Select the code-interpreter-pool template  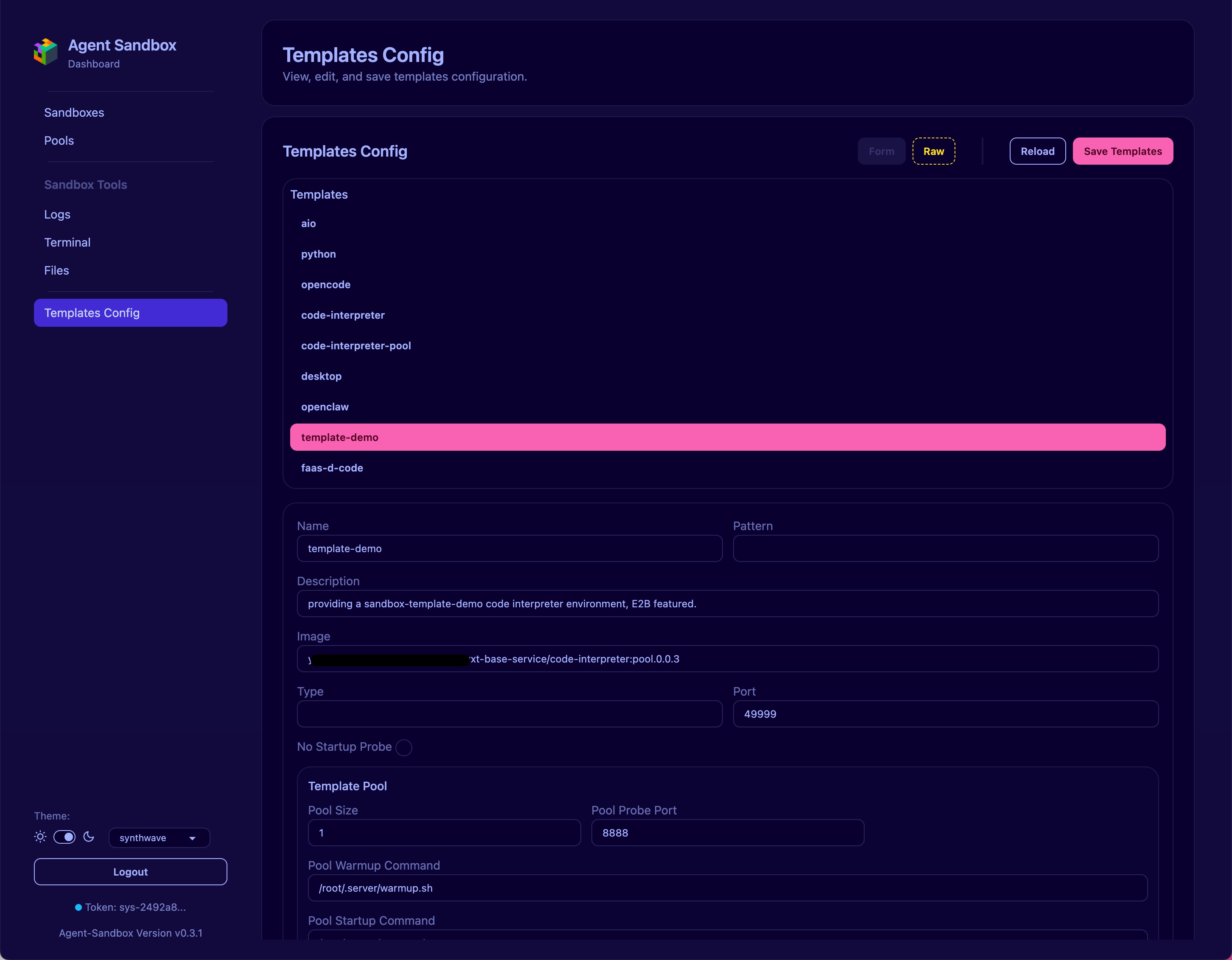[x=356, y=345]
